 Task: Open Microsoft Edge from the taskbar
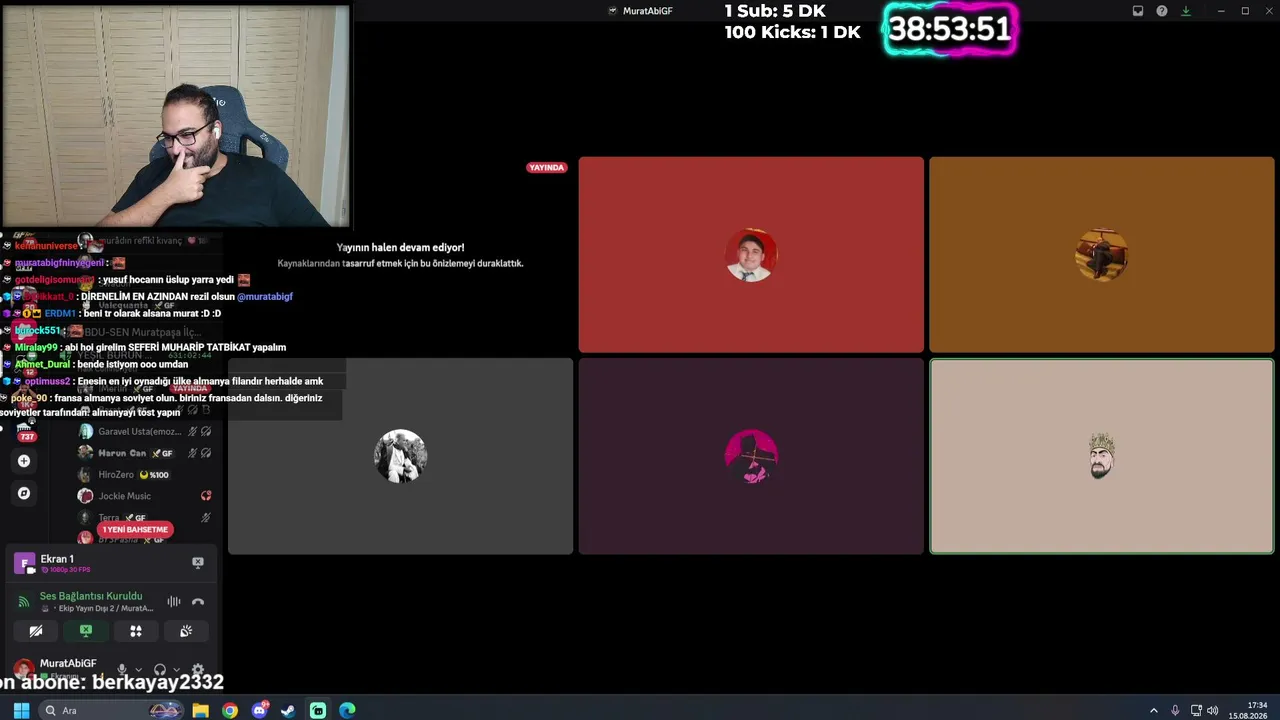(347, 710)
